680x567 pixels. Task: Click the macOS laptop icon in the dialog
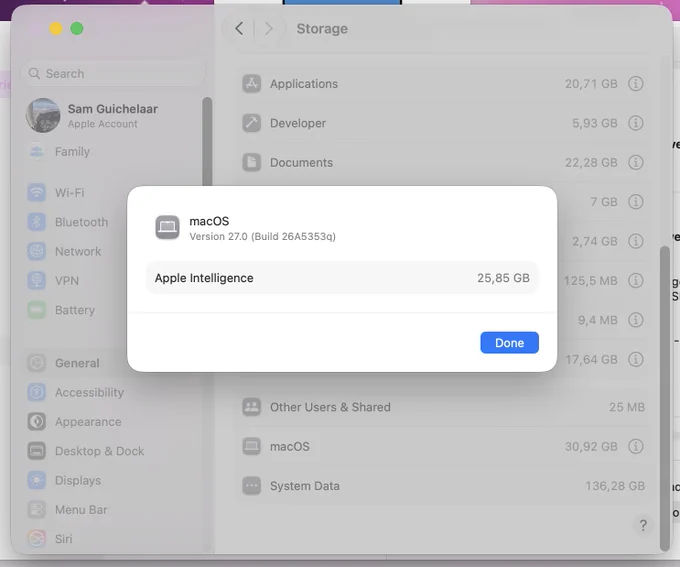click(x=167, y=227)
